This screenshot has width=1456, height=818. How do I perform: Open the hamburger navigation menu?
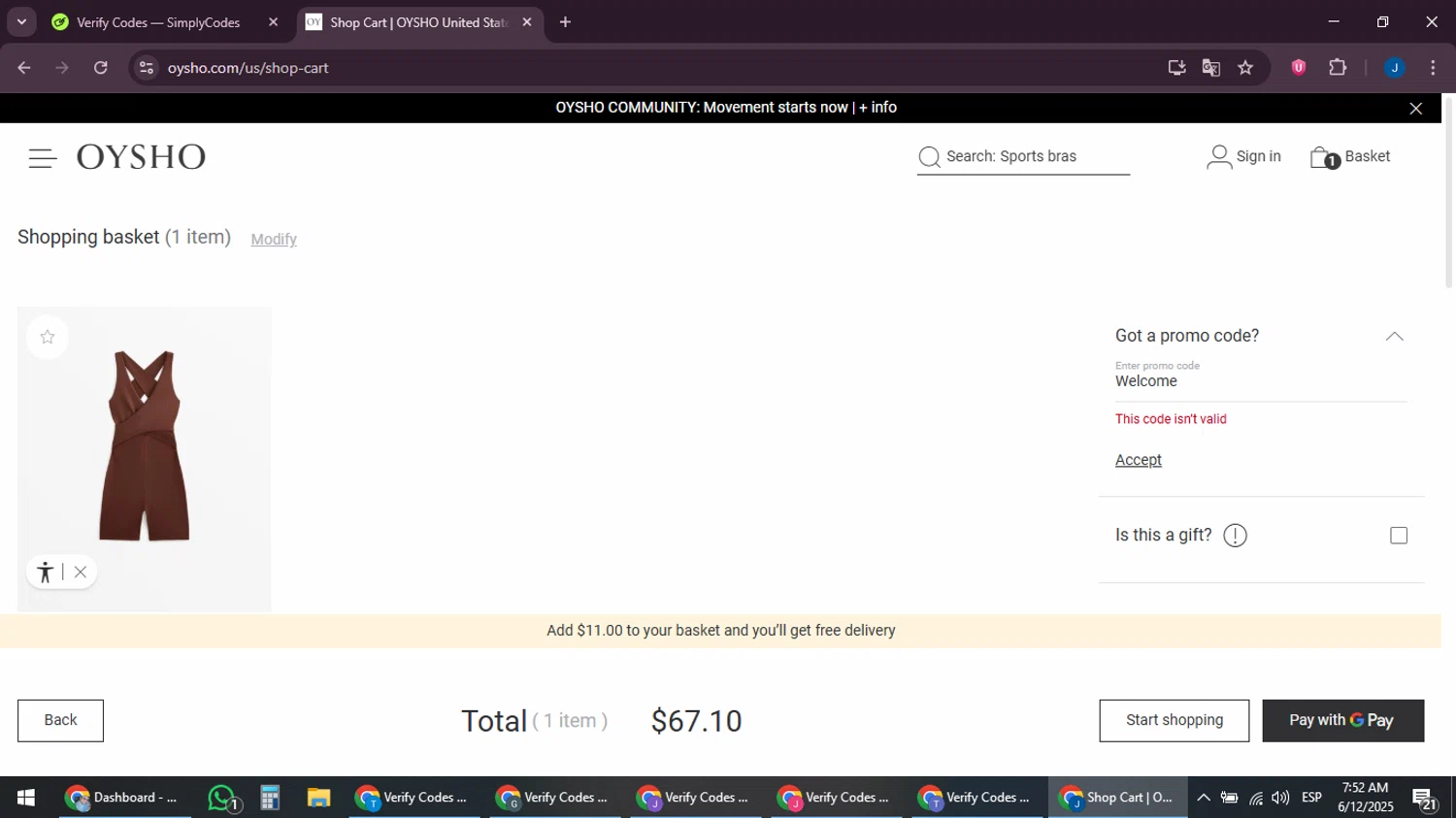[43, 158]
